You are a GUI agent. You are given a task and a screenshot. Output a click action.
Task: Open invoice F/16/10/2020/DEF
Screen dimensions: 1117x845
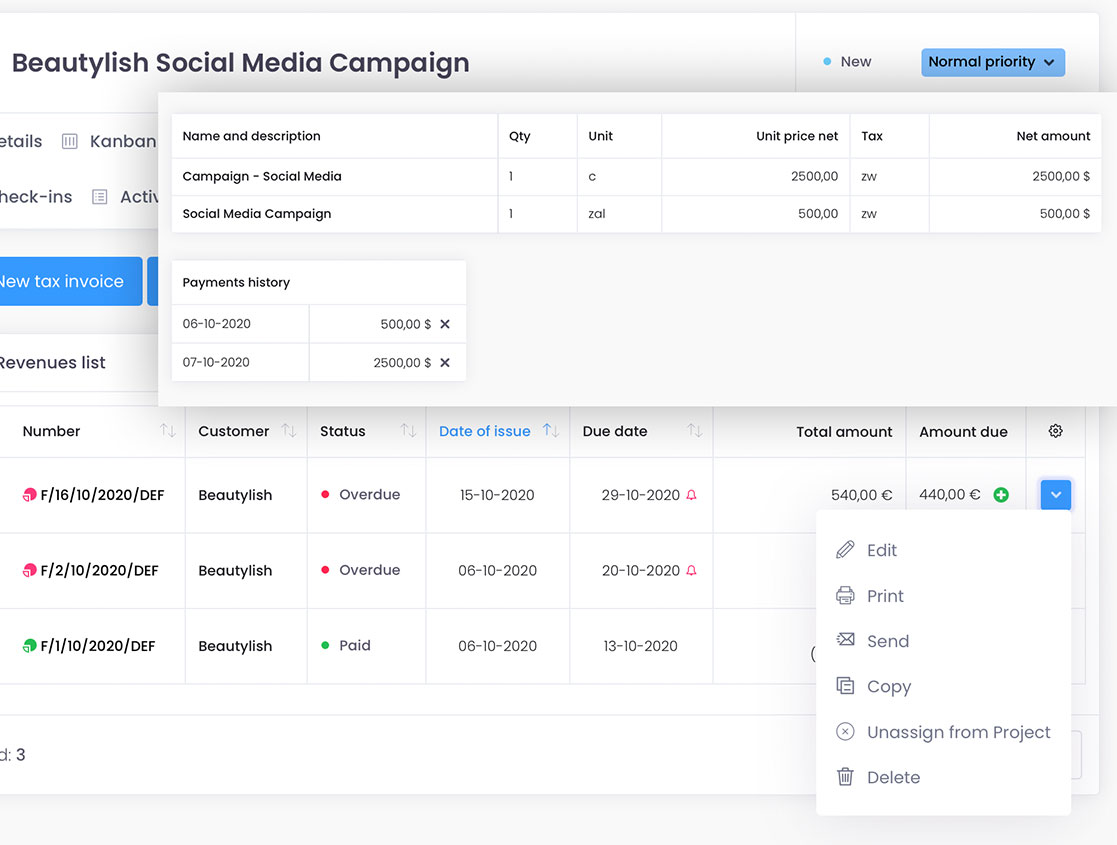click(x=102, y=495)
